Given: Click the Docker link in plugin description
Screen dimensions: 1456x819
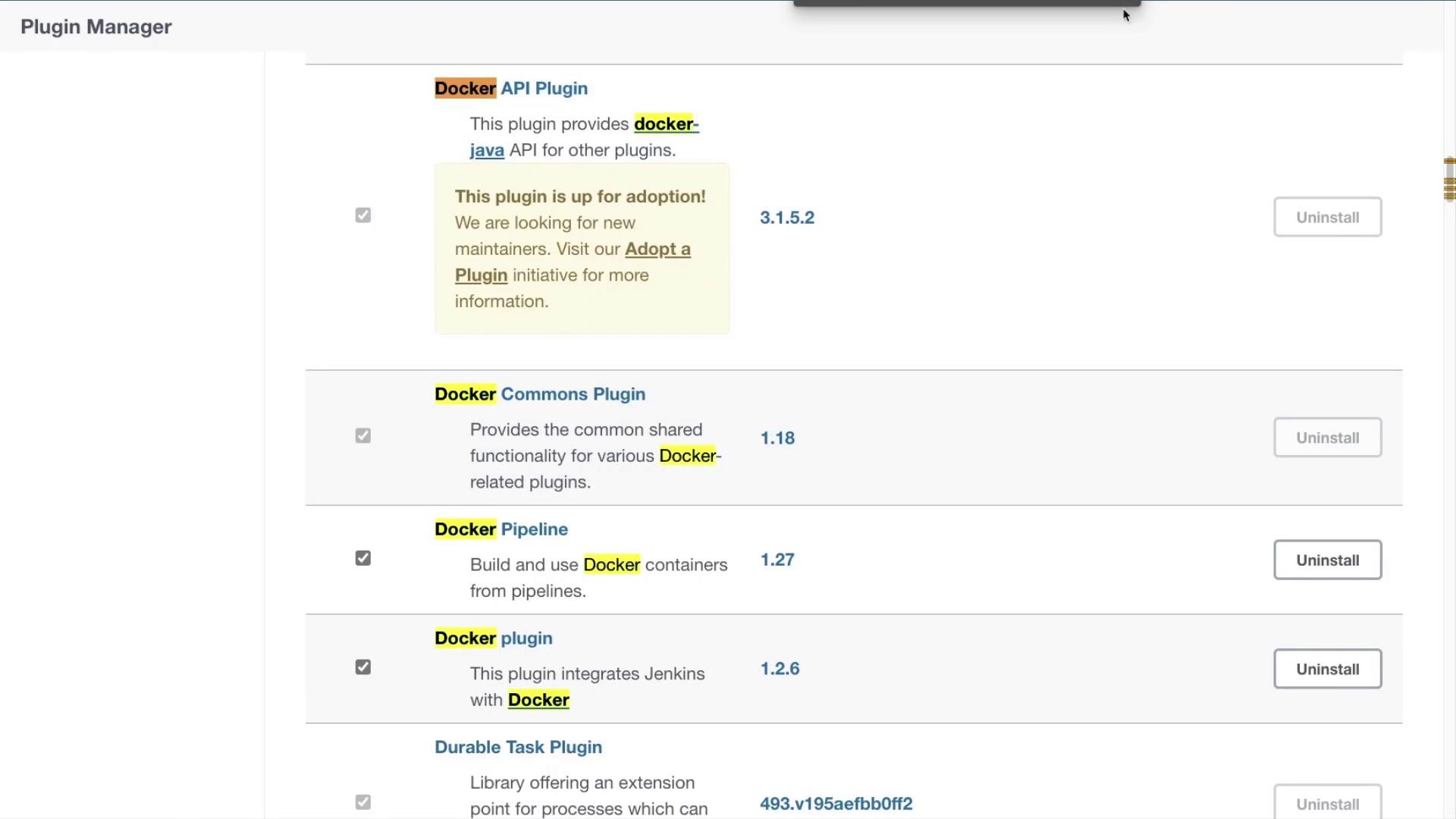Looking at the screenshot, I should coord(538,700).
